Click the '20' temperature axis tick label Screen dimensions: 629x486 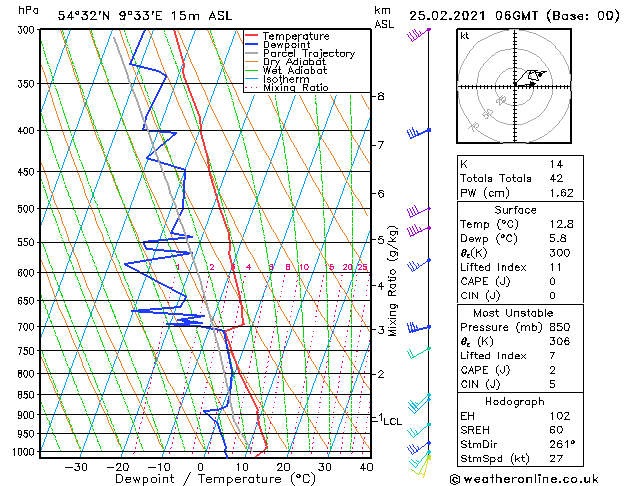pos(283,467)
